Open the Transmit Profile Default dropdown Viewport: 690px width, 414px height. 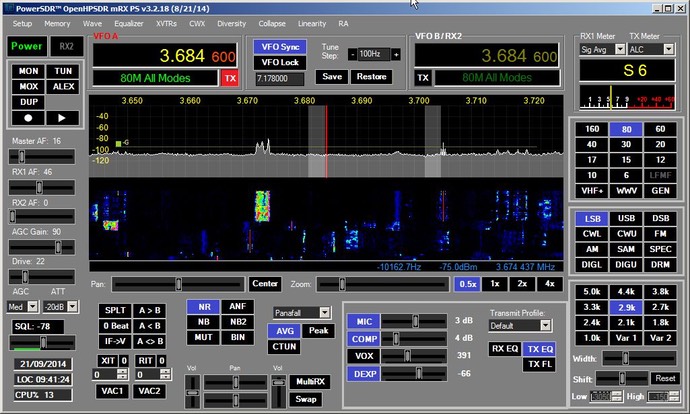pos(545,326)
